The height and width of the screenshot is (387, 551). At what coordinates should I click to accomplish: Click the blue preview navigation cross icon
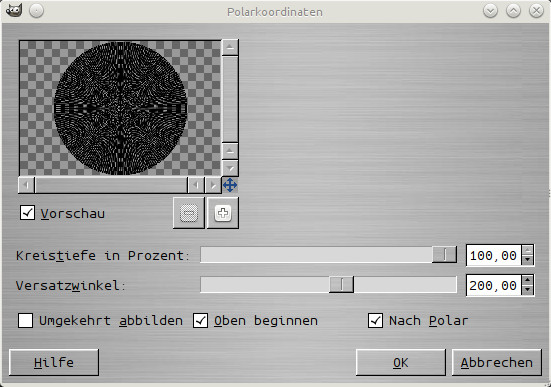(230, 185)
